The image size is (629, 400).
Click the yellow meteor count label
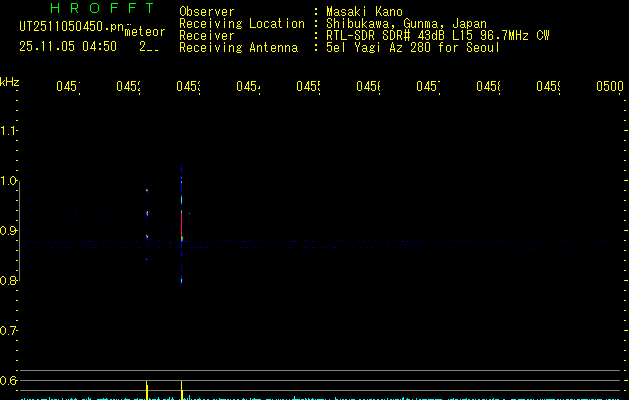[x=144, y=32]
